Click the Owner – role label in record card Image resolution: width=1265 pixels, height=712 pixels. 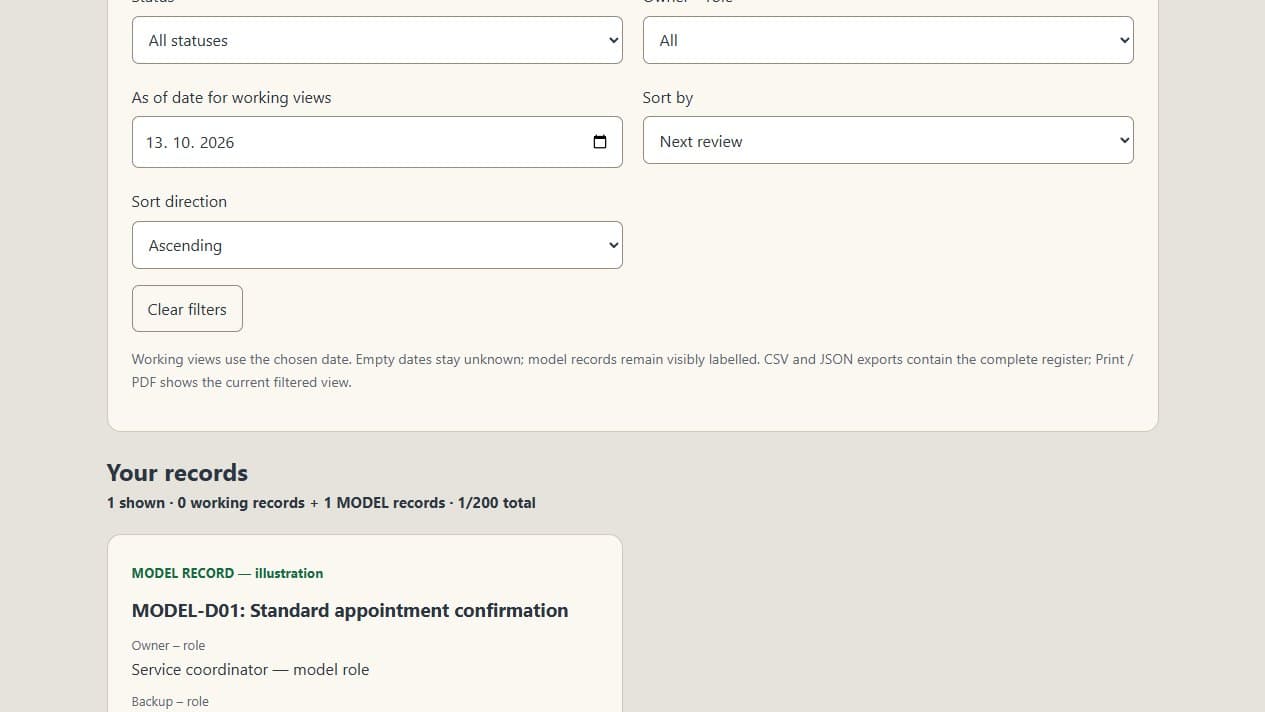pyautogui.click(x=168, y=646)
